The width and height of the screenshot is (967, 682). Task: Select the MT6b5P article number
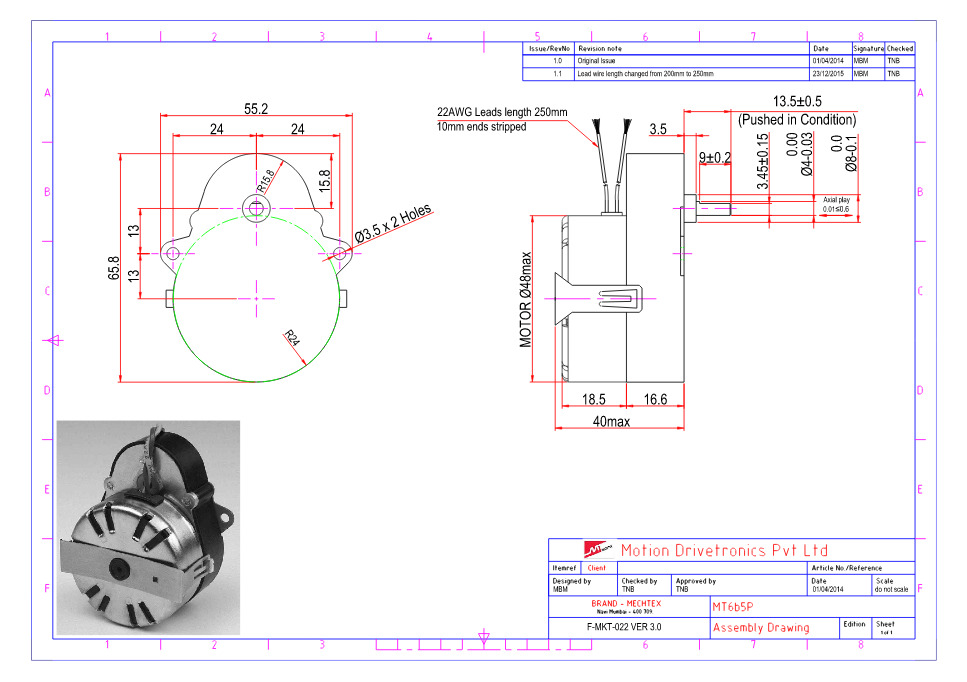(733, 607)
